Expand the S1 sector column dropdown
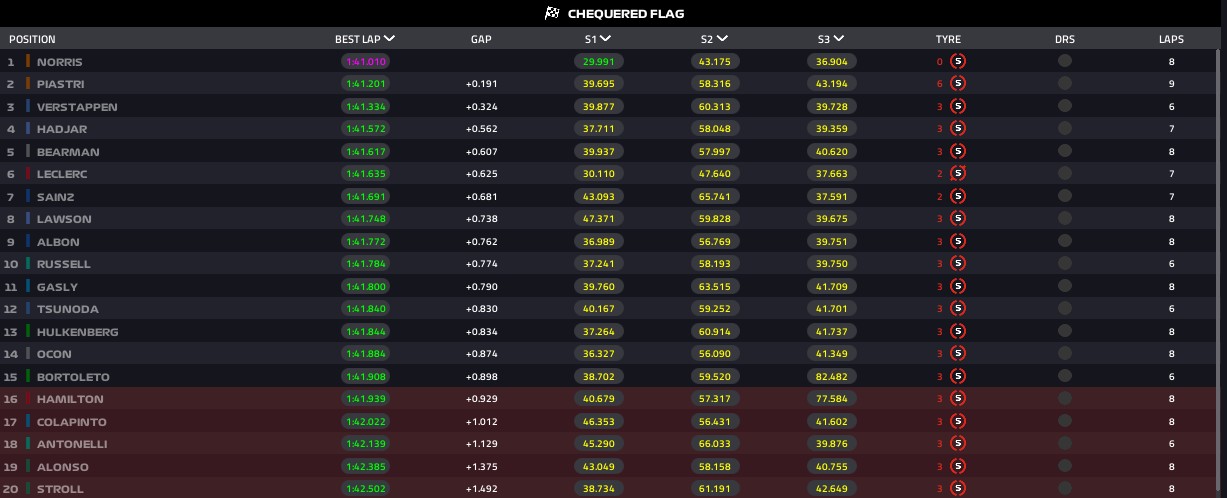Viewport: 1227px width, 498px height. point(606,39)
